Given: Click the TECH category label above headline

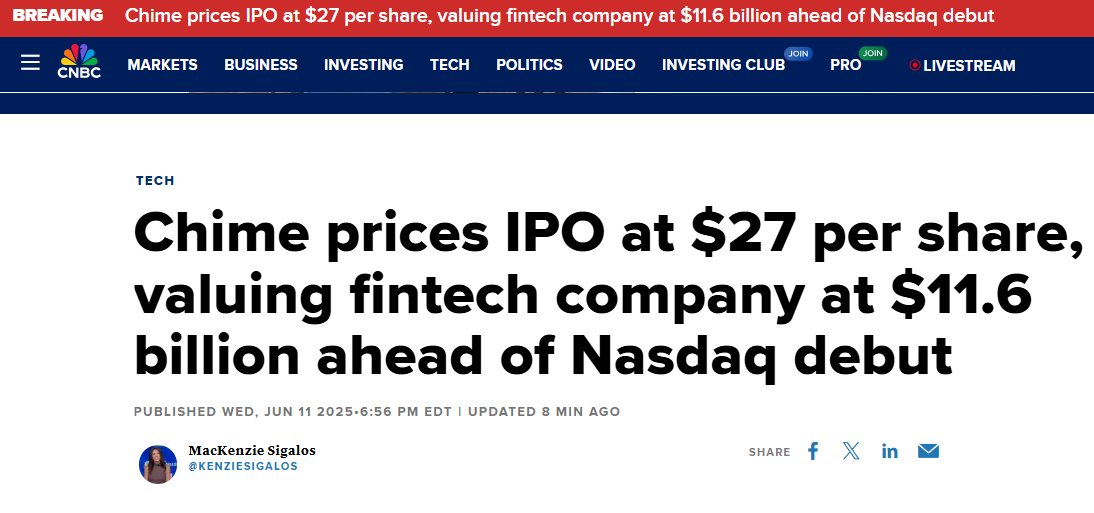Looking at the screenshot, I should coord(155,181).
